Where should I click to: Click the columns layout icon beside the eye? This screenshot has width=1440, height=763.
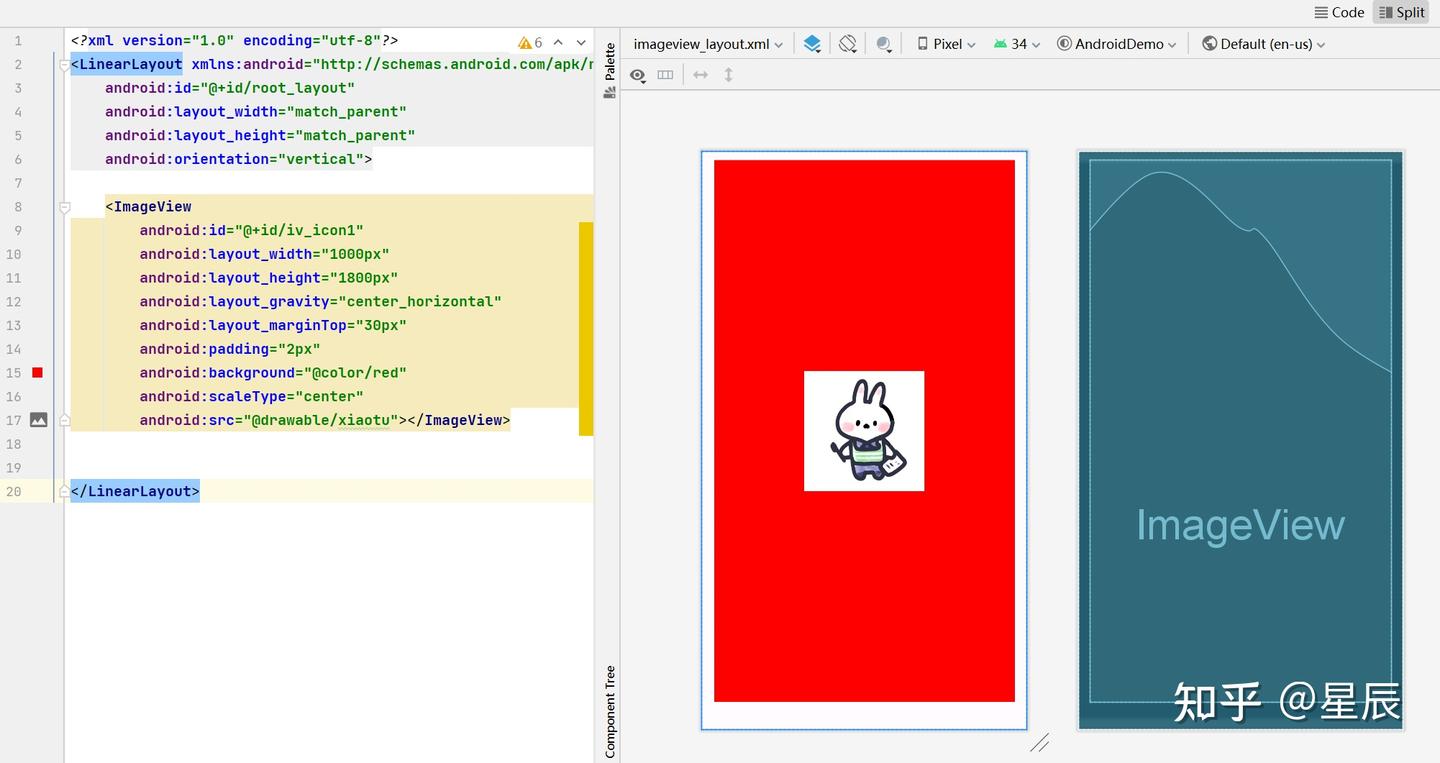[x=665, y=75]
